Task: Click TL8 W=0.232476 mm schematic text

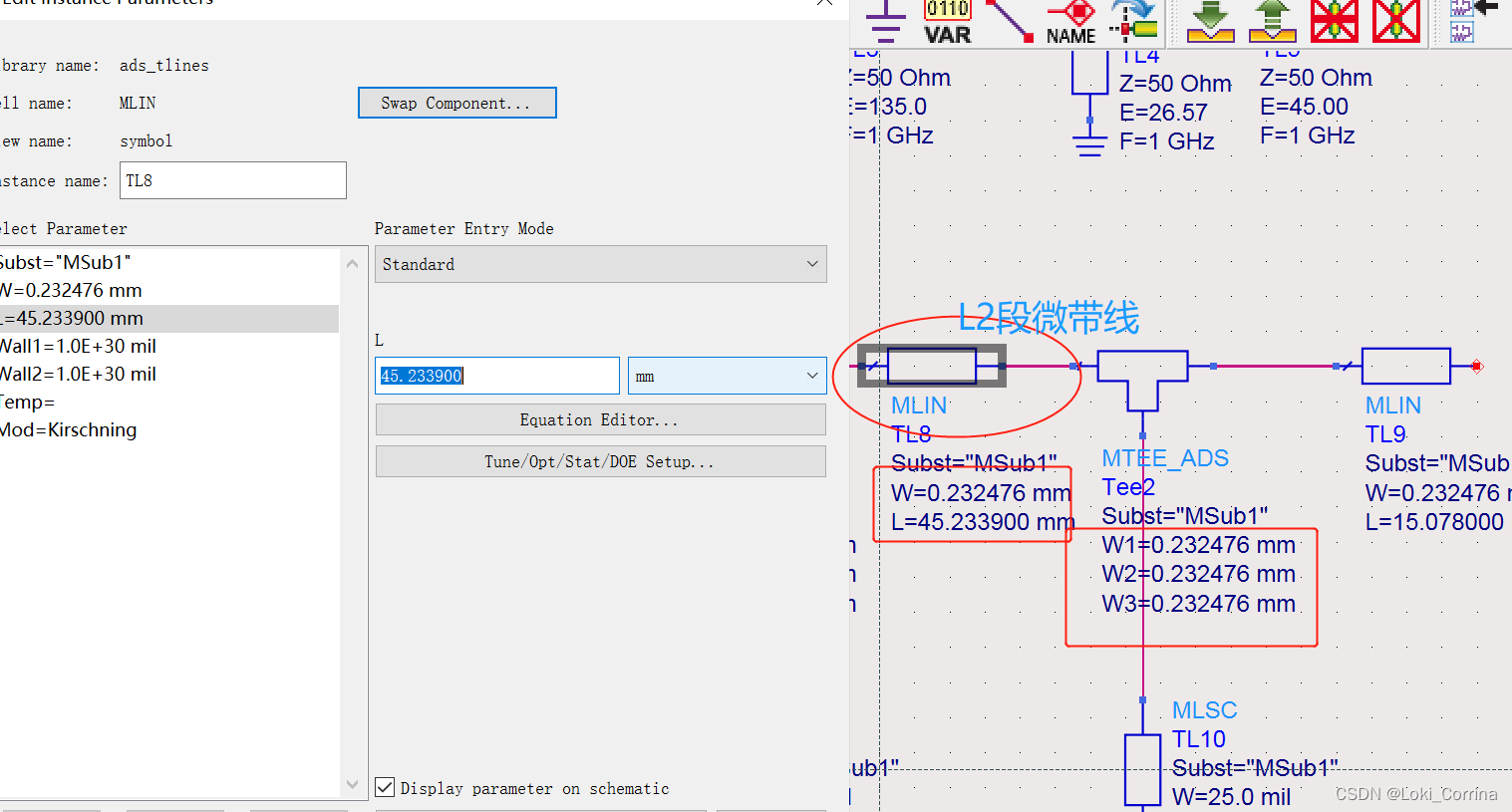Action: tap(981, 493)
